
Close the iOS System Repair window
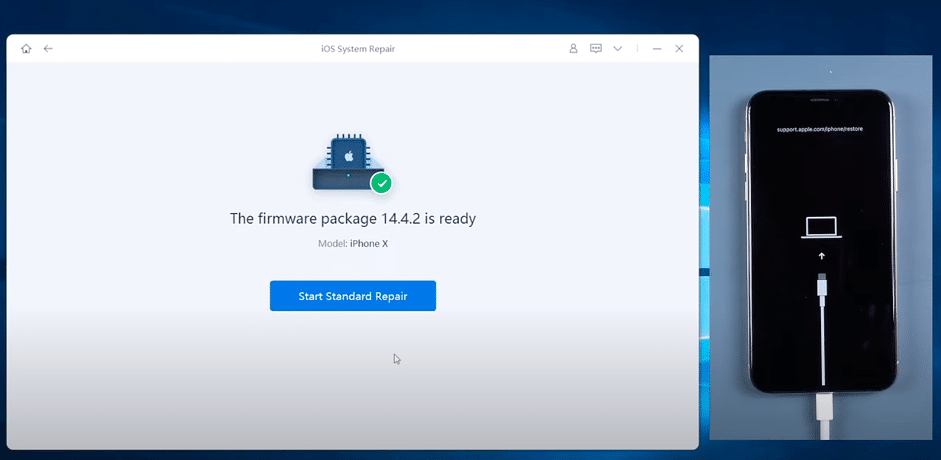tap(679, 48)
